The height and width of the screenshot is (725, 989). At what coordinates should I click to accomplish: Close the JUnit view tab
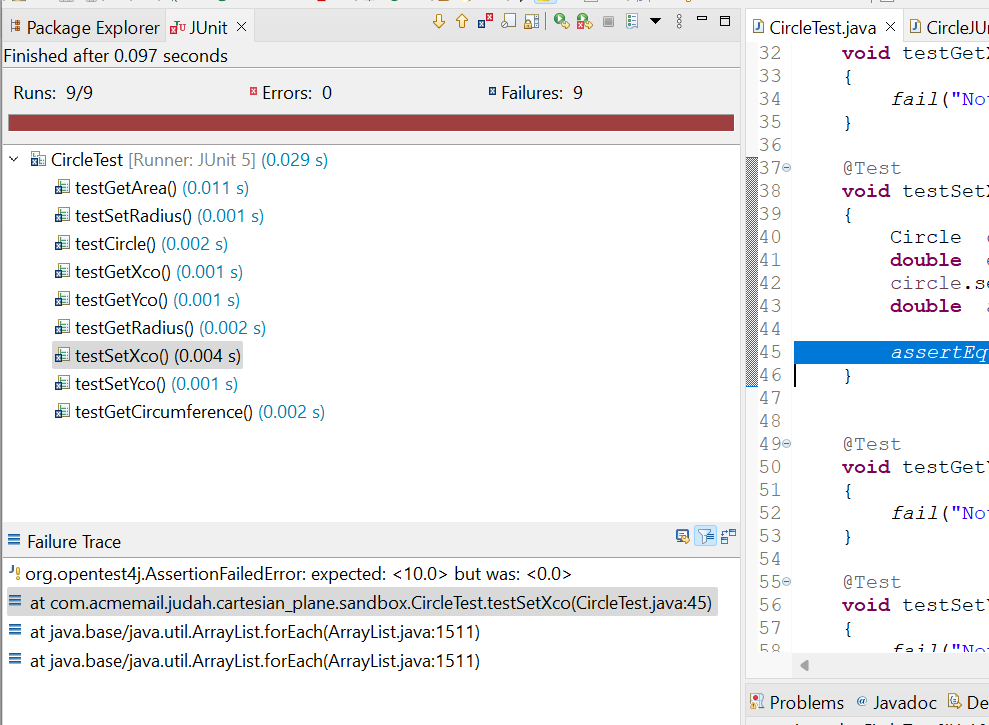tap(241, 27)
